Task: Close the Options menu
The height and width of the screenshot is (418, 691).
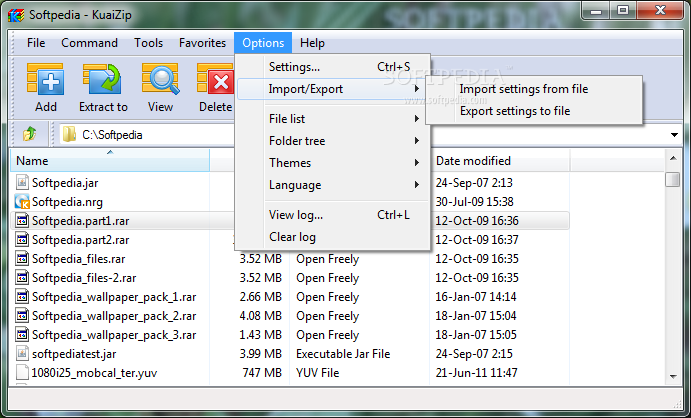Action: point(263,43)
